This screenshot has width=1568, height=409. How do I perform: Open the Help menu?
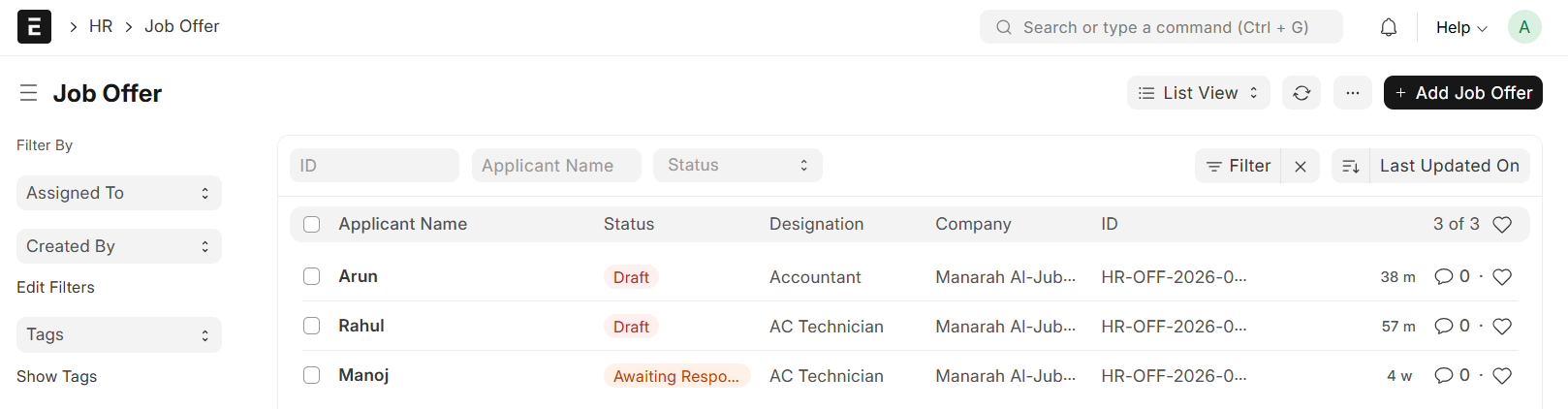point(1460,27)
